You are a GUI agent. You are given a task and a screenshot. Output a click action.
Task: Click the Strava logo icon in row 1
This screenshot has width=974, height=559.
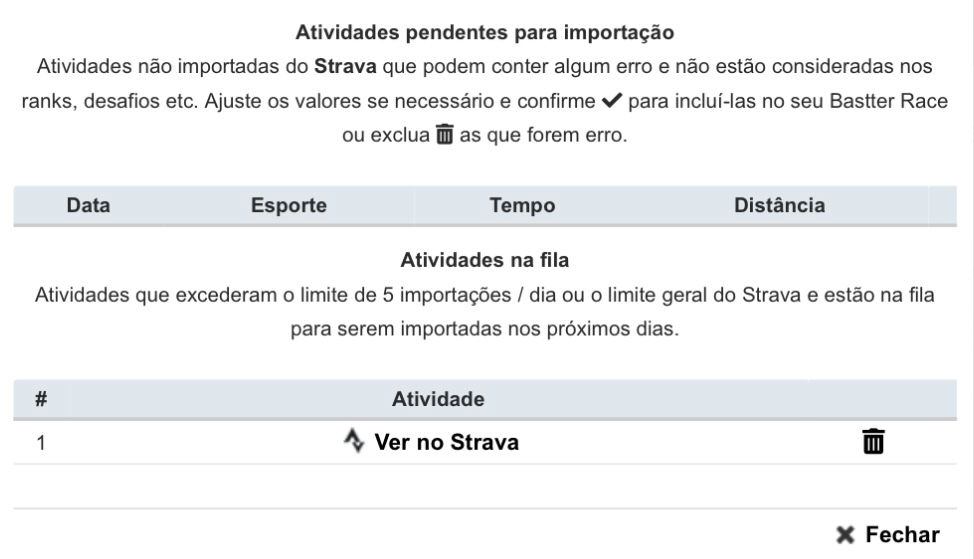click(x=353, y=441)
